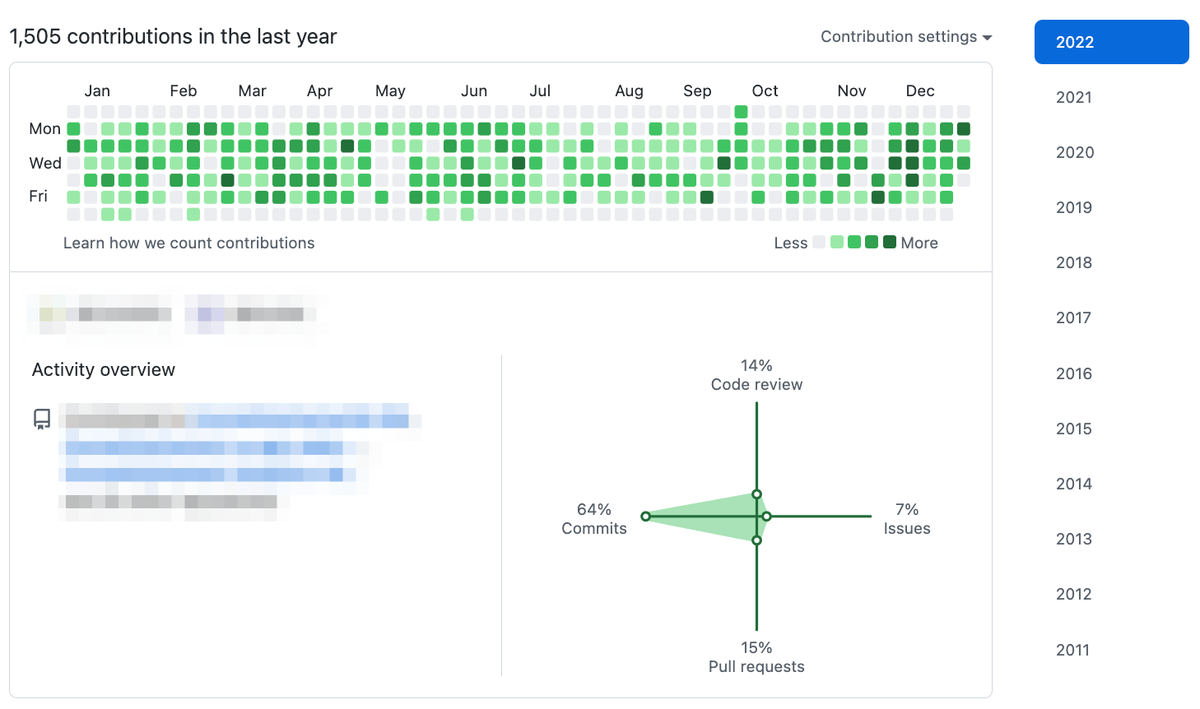Open the Contribution settings dropdown
1200x709 pixels.
point(906,37)
